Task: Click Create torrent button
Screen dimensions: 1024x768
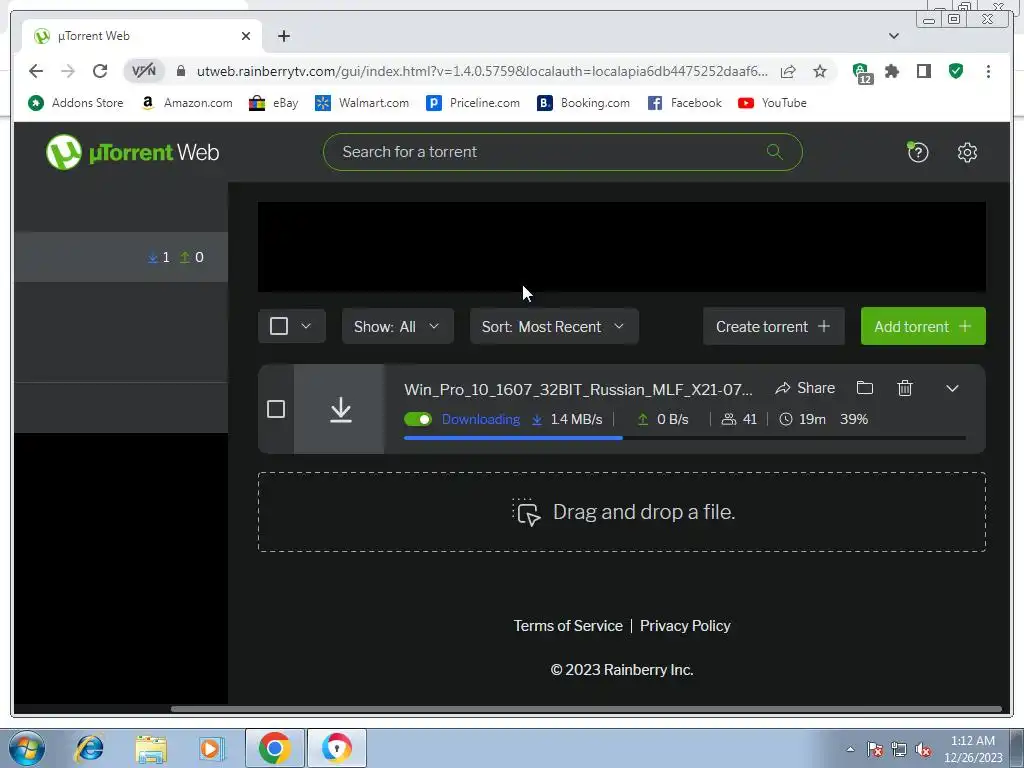Action: [x=773, y=327]
